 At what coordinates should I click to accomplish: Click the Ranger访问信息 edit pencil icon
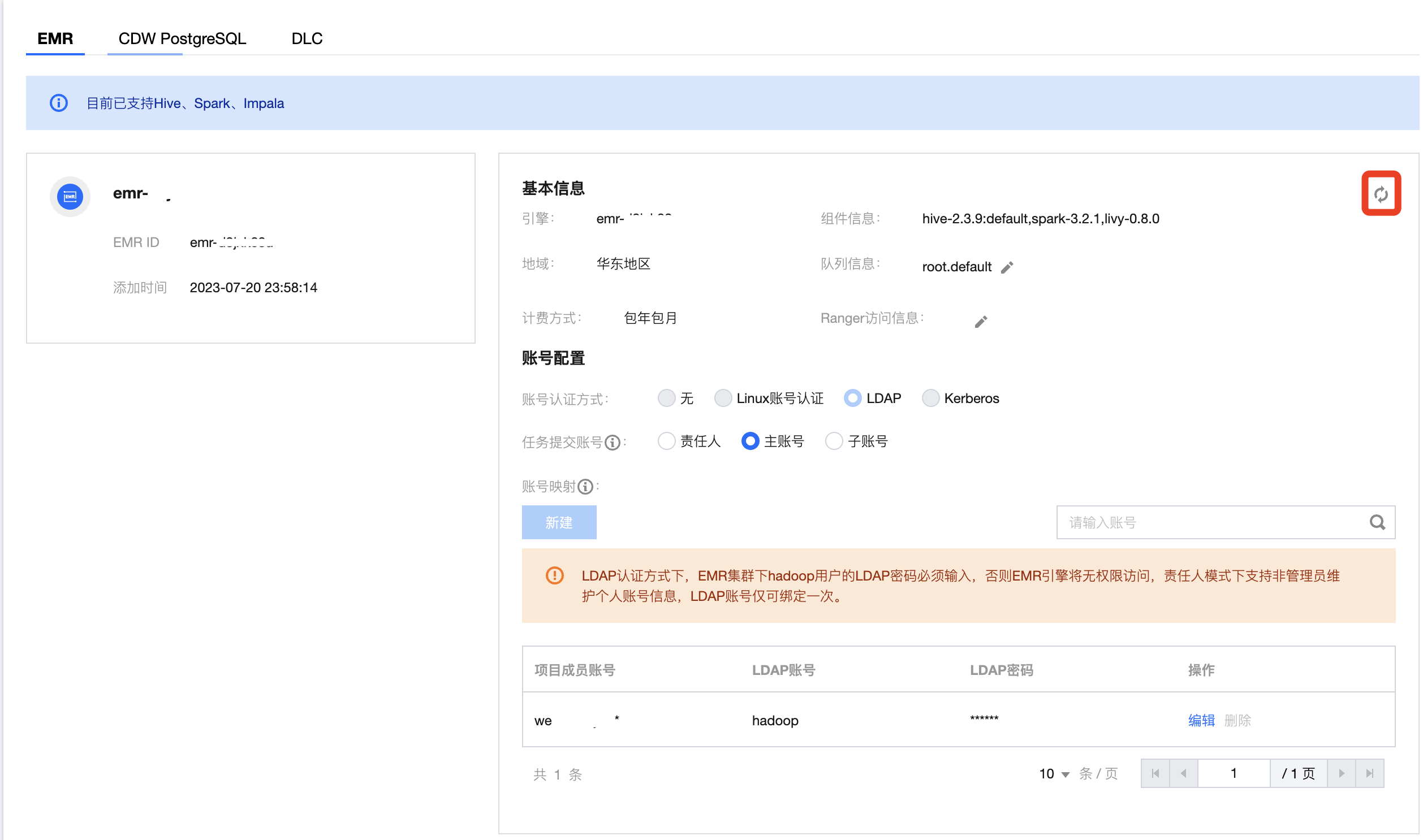(x=981, y=322)
